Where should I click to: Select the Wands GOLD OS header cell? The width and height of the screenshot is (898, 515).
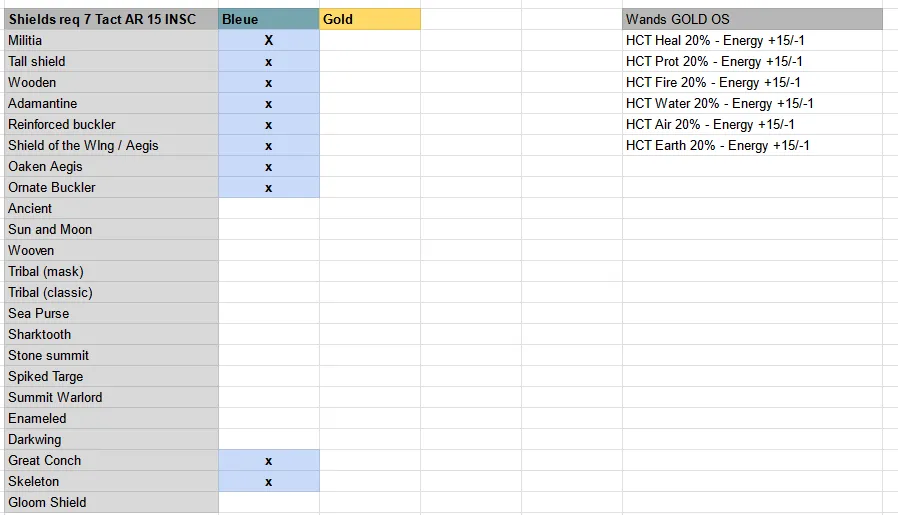click(x=753, y=19)
